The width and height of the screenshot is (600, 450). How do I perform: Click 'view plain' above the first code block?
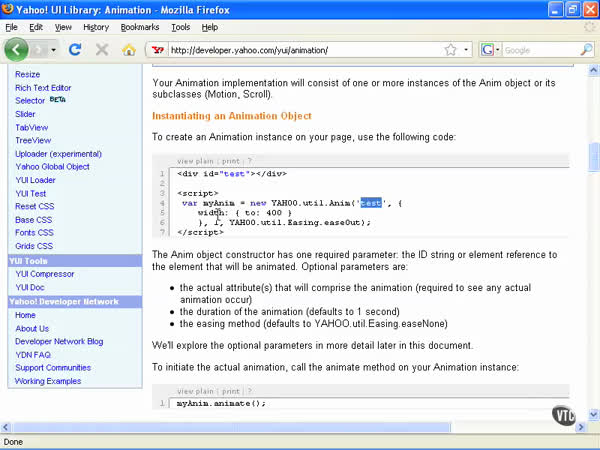[196, 160]
